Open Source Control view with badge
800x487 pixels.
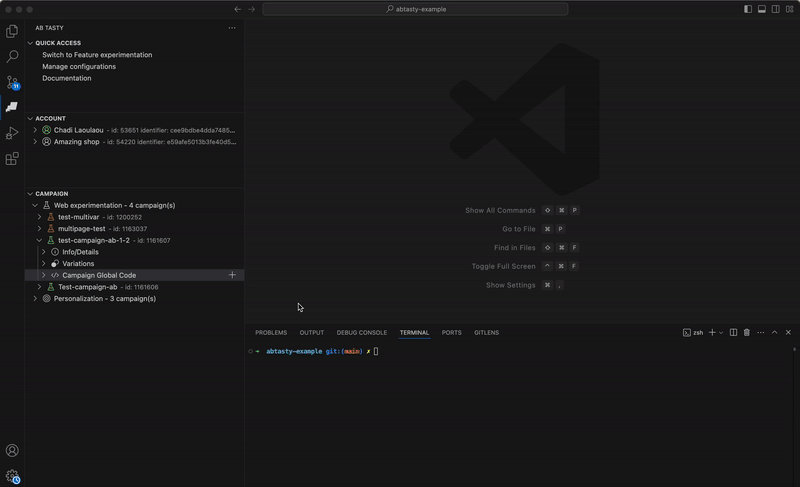pyautogui.click(x=12, y=82)
